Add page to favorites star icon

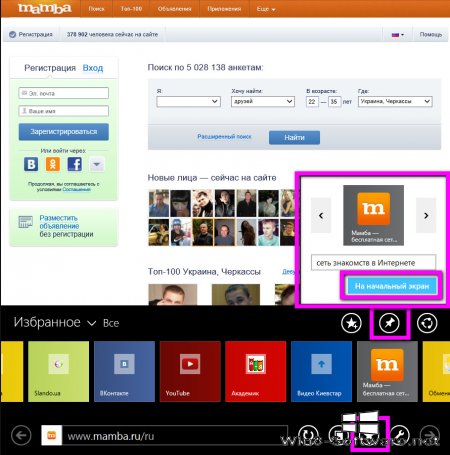[351, 323]
